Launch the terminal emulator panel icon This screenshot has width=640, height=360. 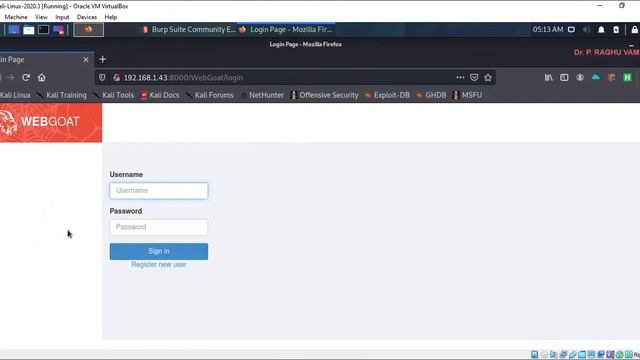click(43, 30)
